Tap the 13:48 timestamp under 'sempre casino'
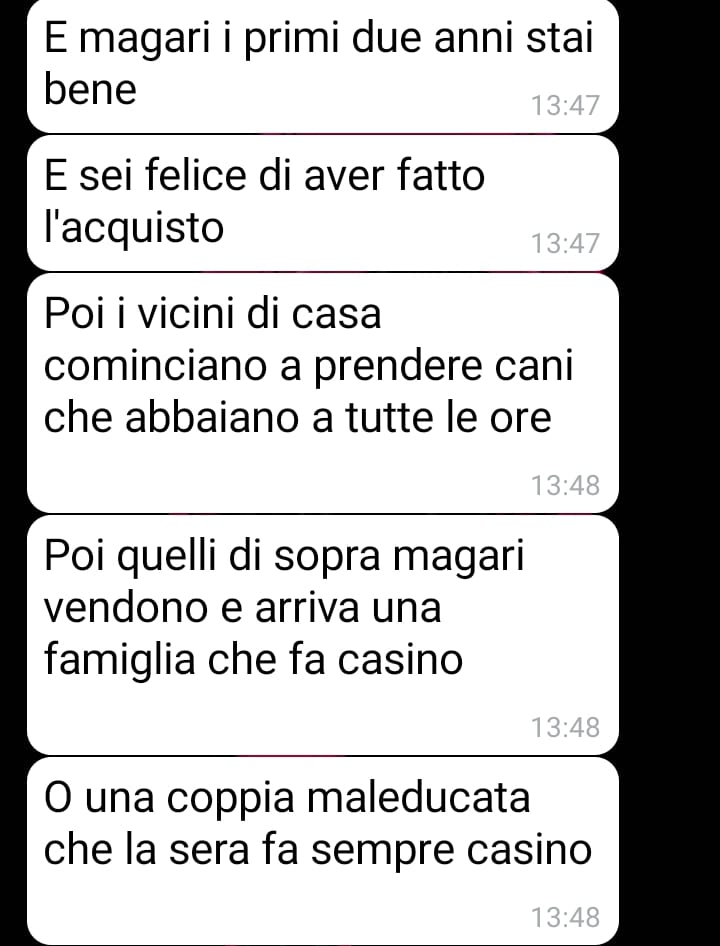Screen dimensions: 720x946 tap(565, 917)
